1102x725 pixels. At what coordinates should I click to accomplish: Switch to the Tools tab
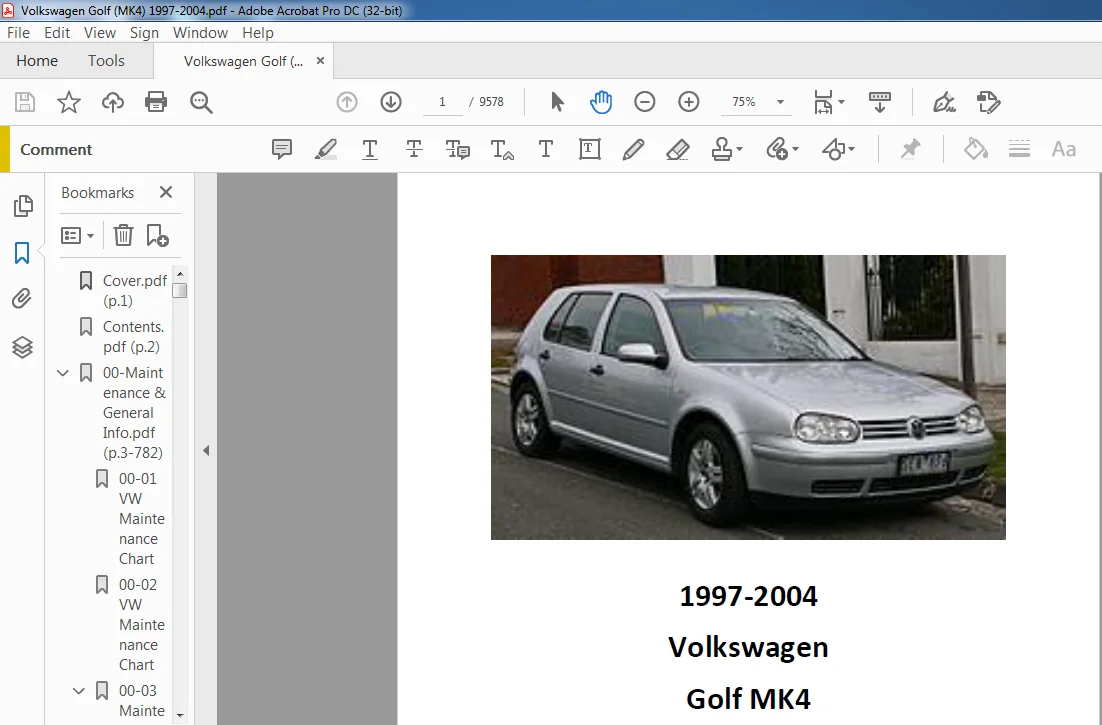[x=106, y=61]
